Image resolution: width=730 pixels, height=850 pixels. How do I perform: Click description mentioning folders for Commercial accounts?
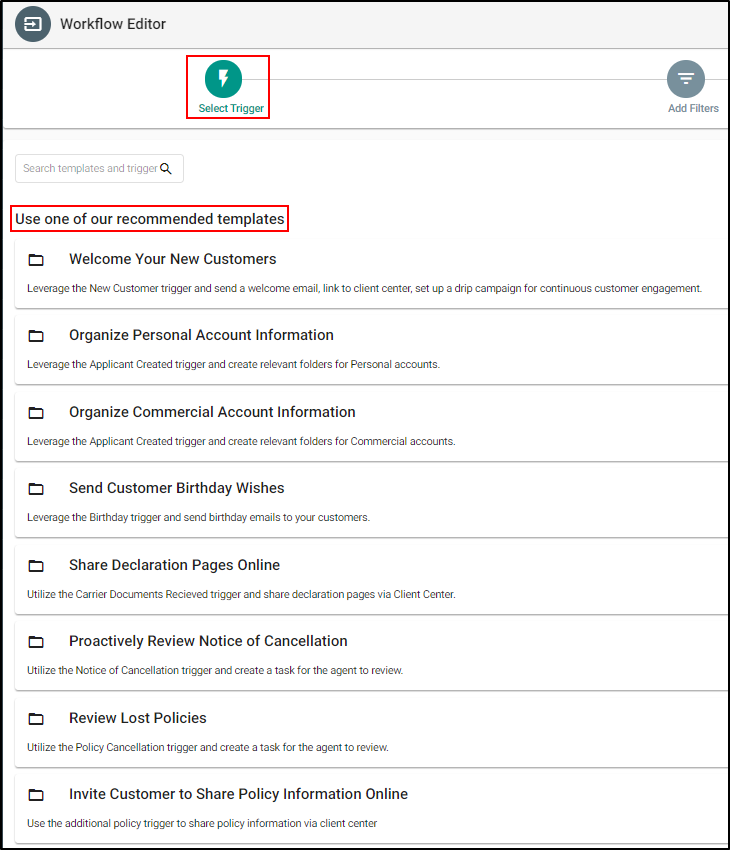tap(241, 441)
